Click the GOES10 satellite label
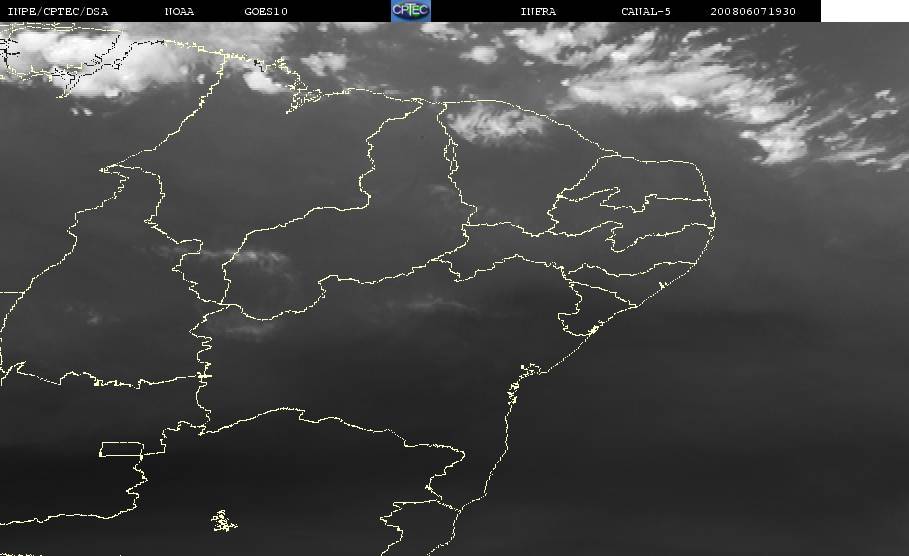The image size is (909, 556). pos(266,12)
